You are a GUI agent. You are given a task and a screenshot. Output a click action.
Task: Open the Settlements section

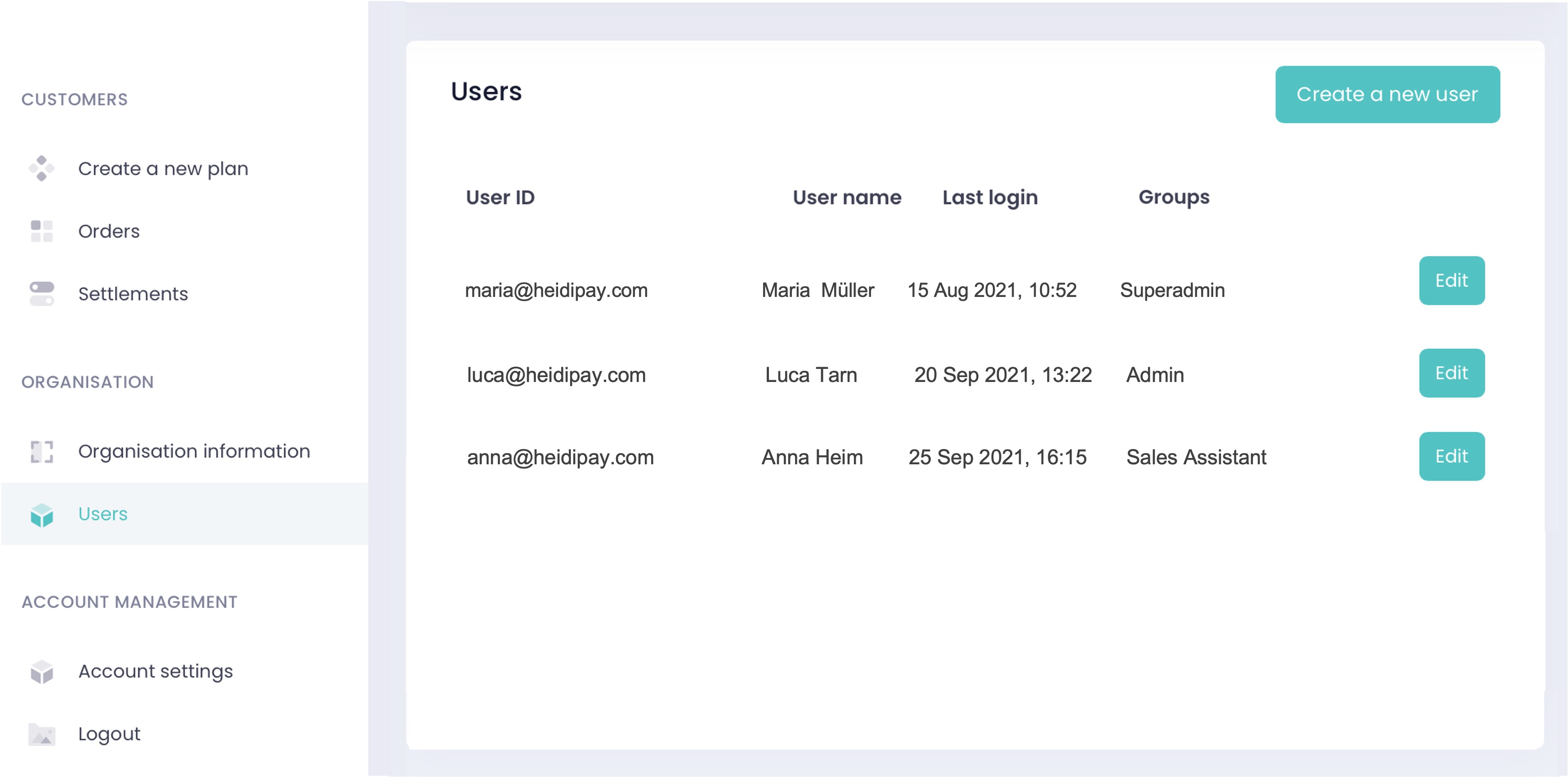click(133, 293)
